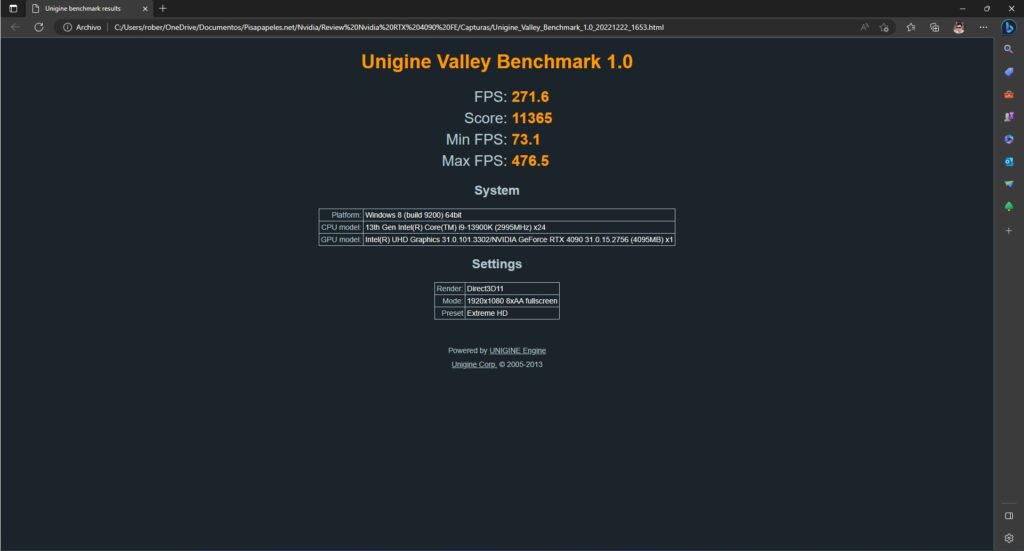Open the paper plane Drop icon in sidebar
Screen dimensions: 1024x551
[1008, 184]
